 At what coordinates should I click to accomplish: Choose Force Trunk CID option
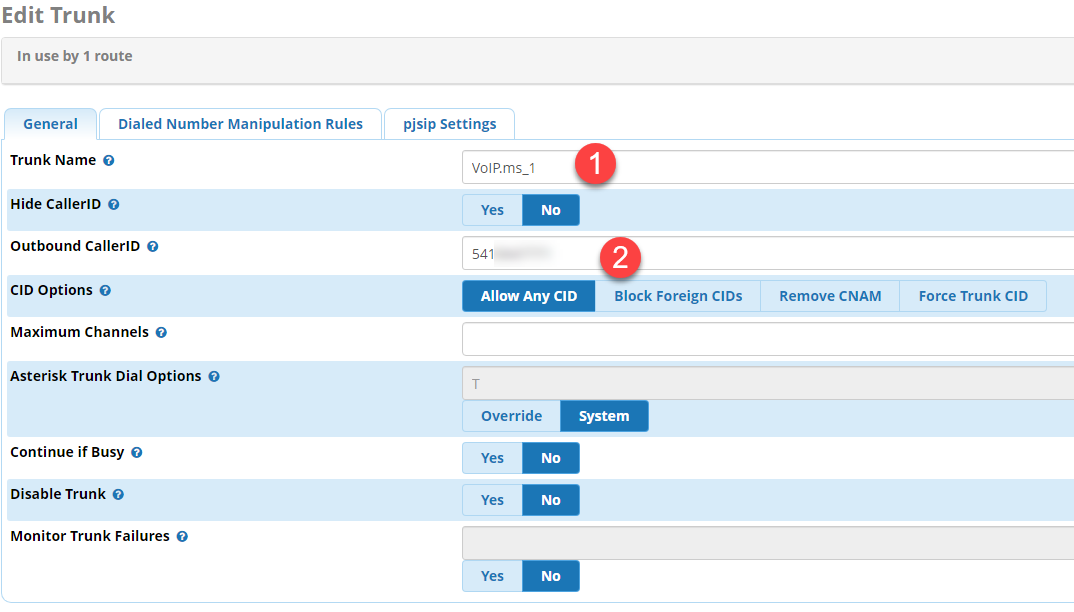[973, 296]
